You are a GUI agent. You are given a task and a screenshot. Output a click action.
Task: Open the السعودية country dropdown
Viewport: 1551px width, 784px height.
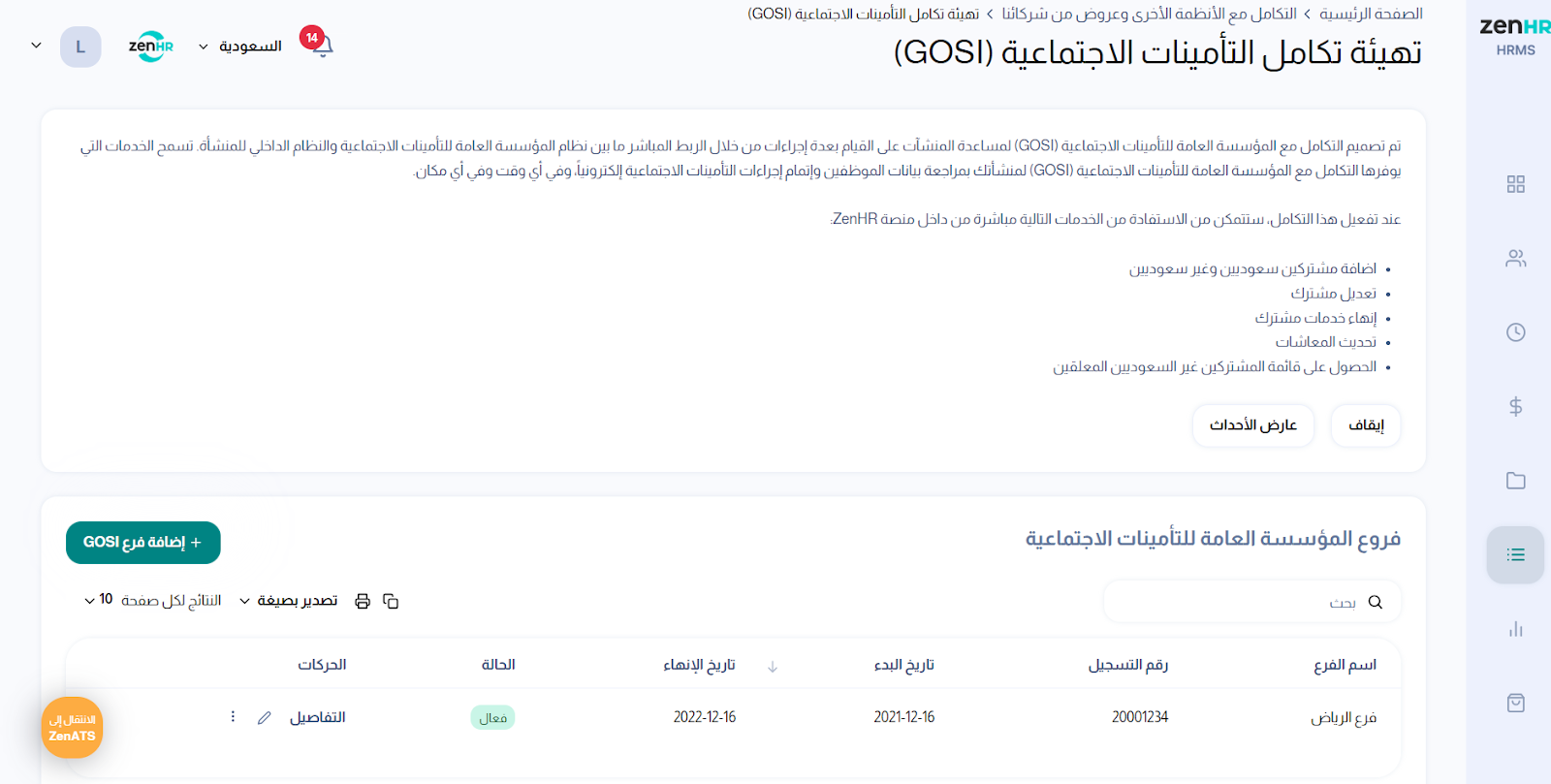tap(240, 46)
